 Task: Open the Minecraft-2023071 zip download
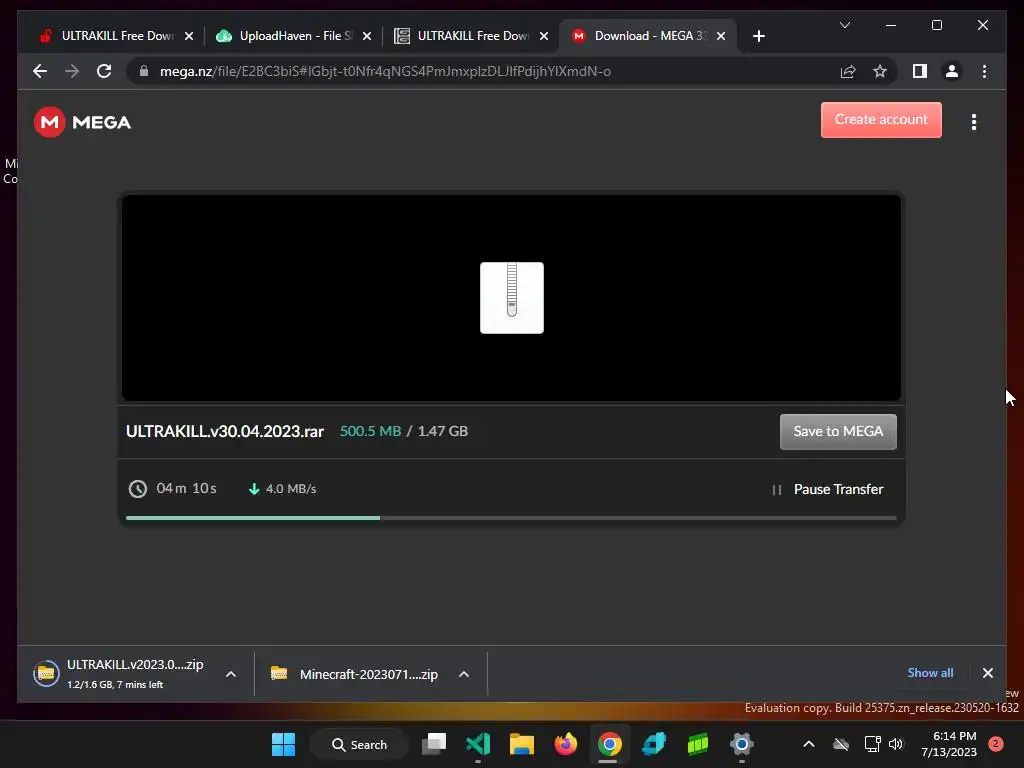click(x=356, y=674)
